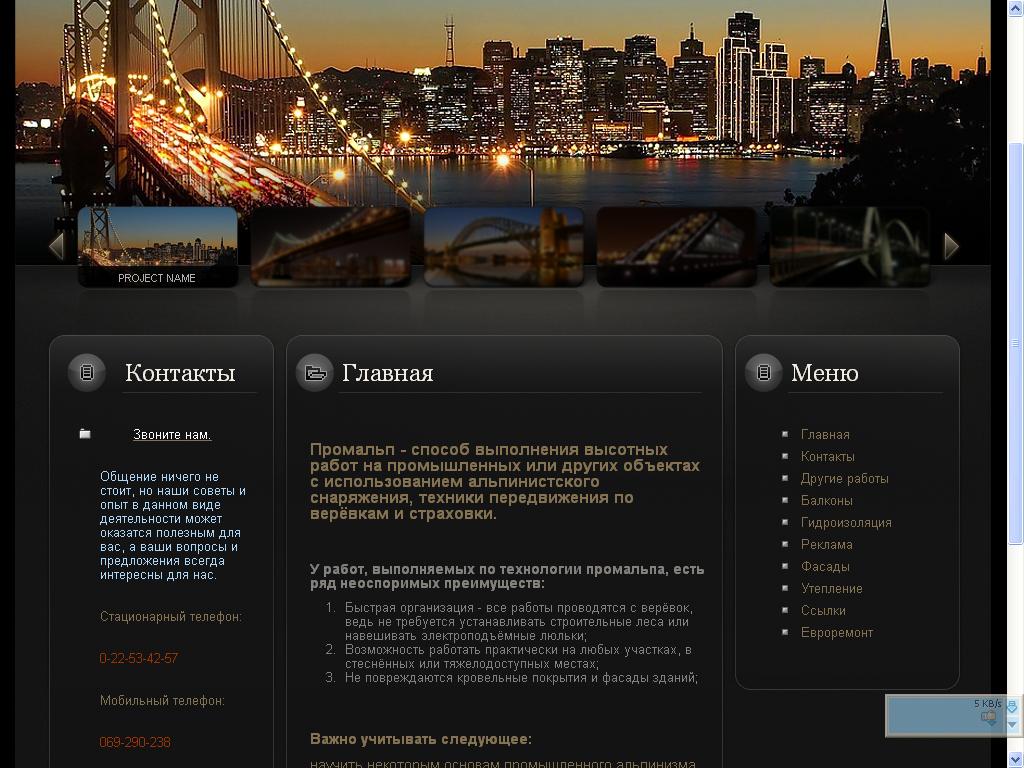Image resolution: width=1024 pixels, height=768 pixels.
Task: Open Утепление menu item
Action: point(831,588)
